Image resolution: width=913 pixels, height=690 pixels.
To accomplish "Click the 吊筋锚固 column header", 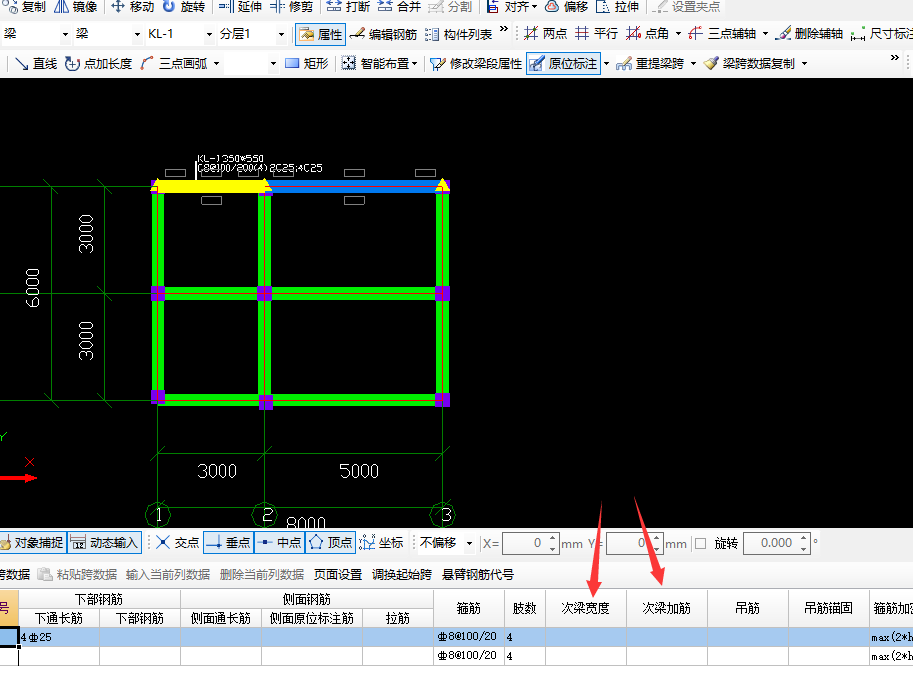I will [829, 608].
